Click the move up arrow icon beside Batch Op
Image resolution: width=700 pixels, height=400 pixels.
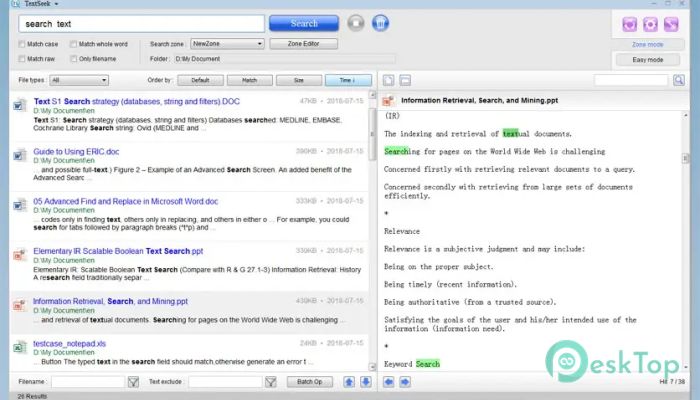click(349, 381)
